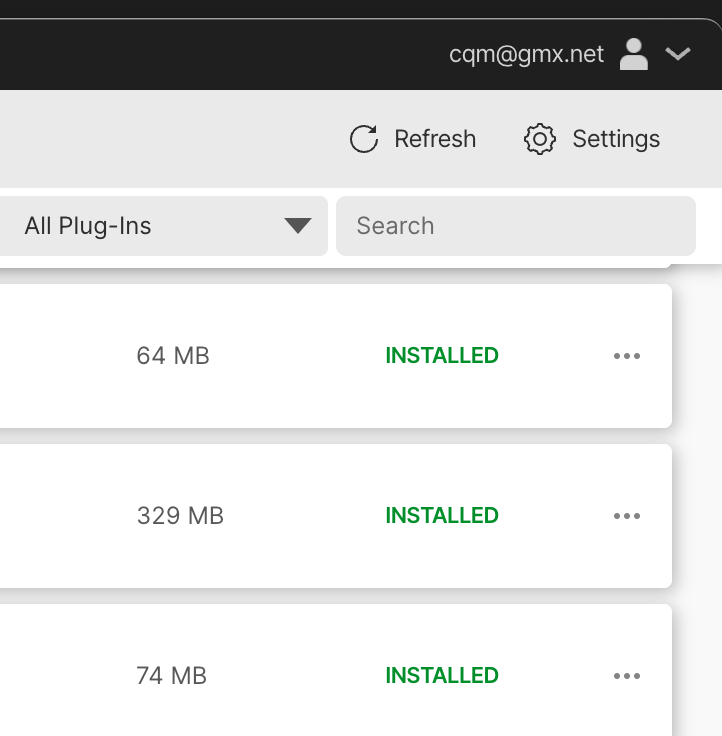Viewport: 722px width, 736px height.
Task: Open Settings via the gear icon
Action: 540,139
